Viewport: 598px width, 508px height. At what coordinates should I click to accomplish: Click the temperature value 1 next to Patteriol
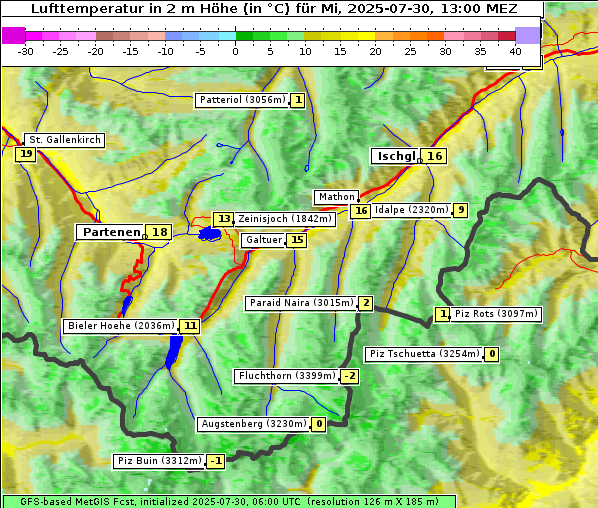[x=298, y=100]
